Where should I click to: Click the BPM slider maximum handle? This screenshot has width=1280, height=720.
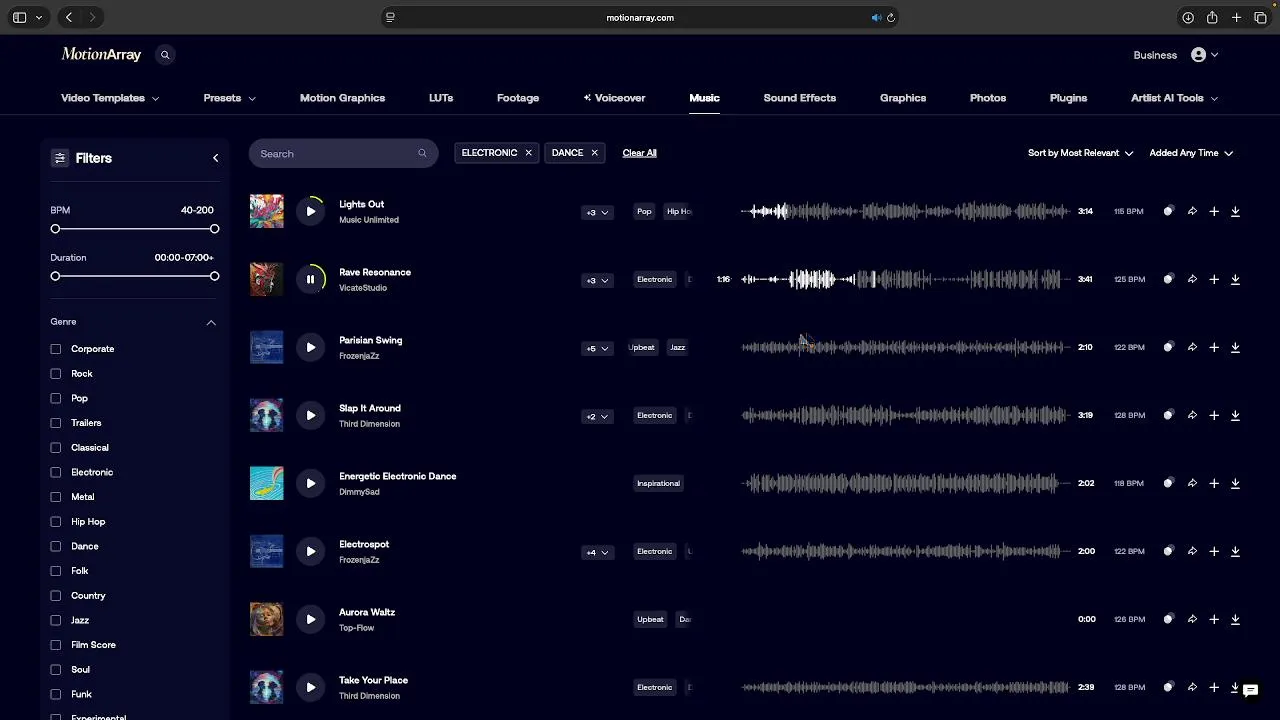point(215,229)
